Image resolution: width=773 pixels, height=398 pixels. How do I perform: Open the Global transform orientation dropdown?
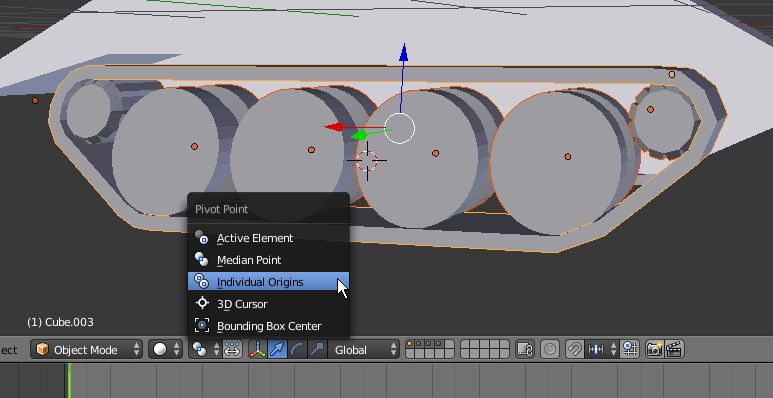364,350
